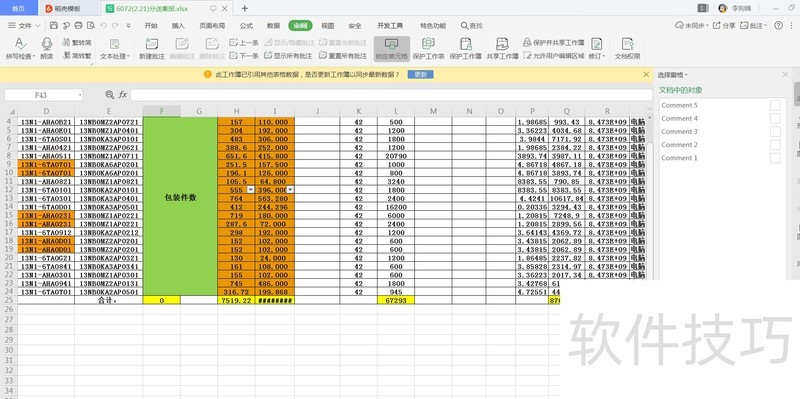Click the formula bar input field
800x399 pixels.
tap(391, 95)
